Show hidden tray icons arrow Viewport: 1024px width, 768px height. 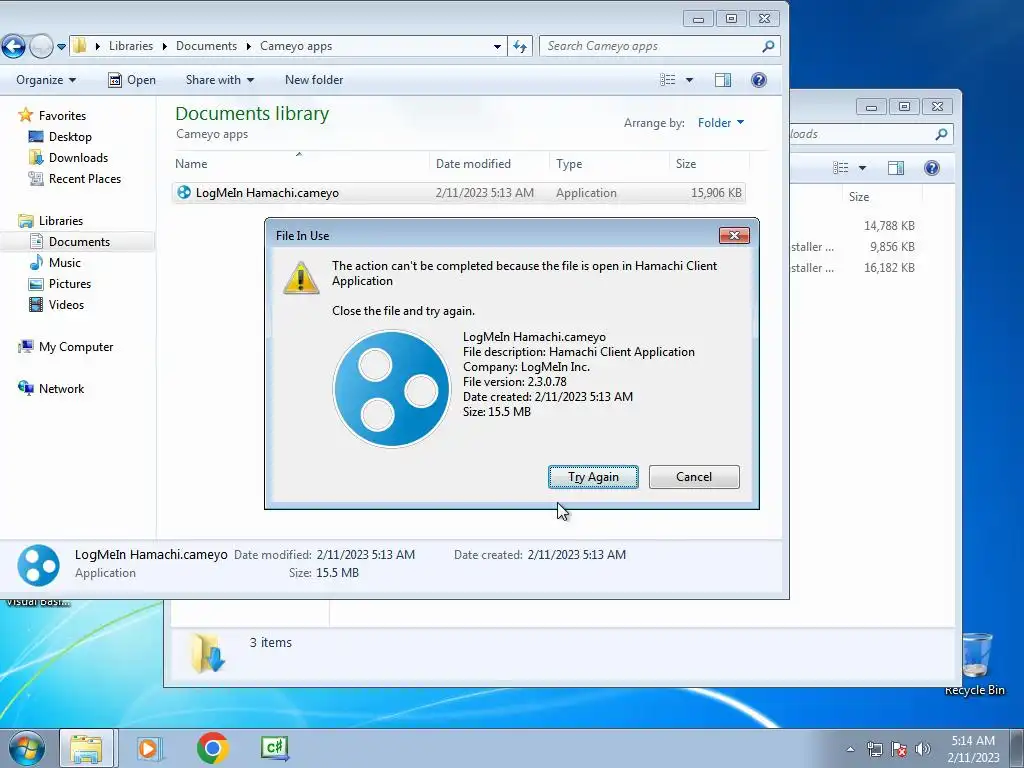tap(850, 749)
